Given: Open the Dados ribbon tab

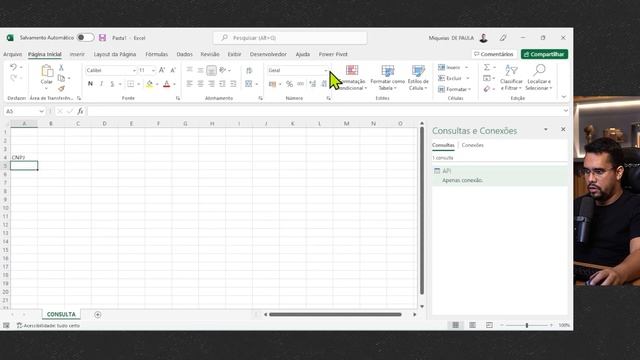Looking at the screenshot, I should tap(184, 54).
